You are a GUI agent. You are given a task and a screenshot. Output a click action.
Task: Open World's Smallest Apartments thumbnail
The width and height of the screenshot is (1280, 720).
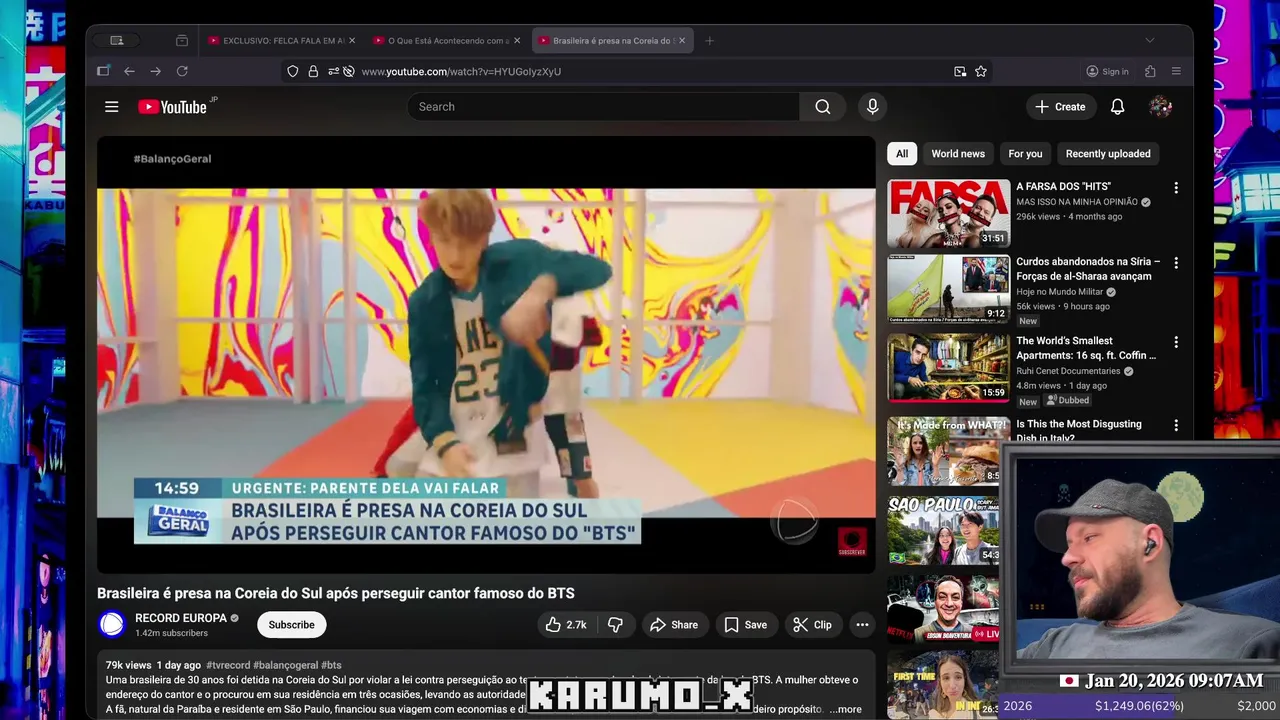tap(948, 368)
